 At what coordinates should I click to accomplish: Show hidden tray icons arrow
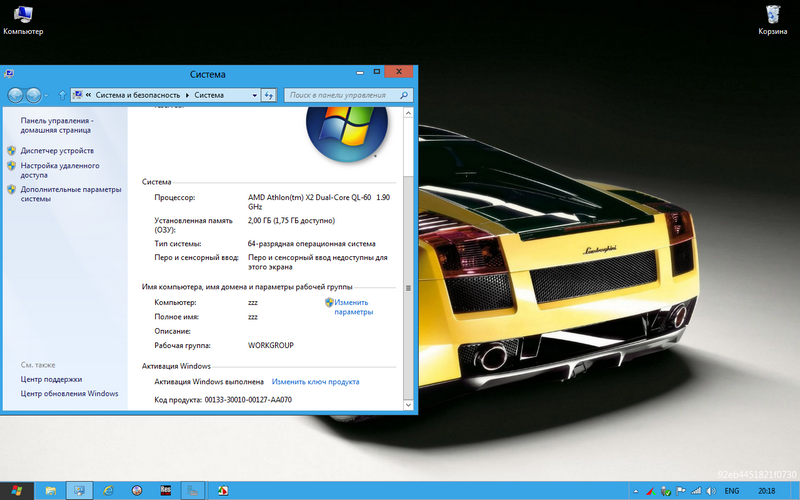636,491
